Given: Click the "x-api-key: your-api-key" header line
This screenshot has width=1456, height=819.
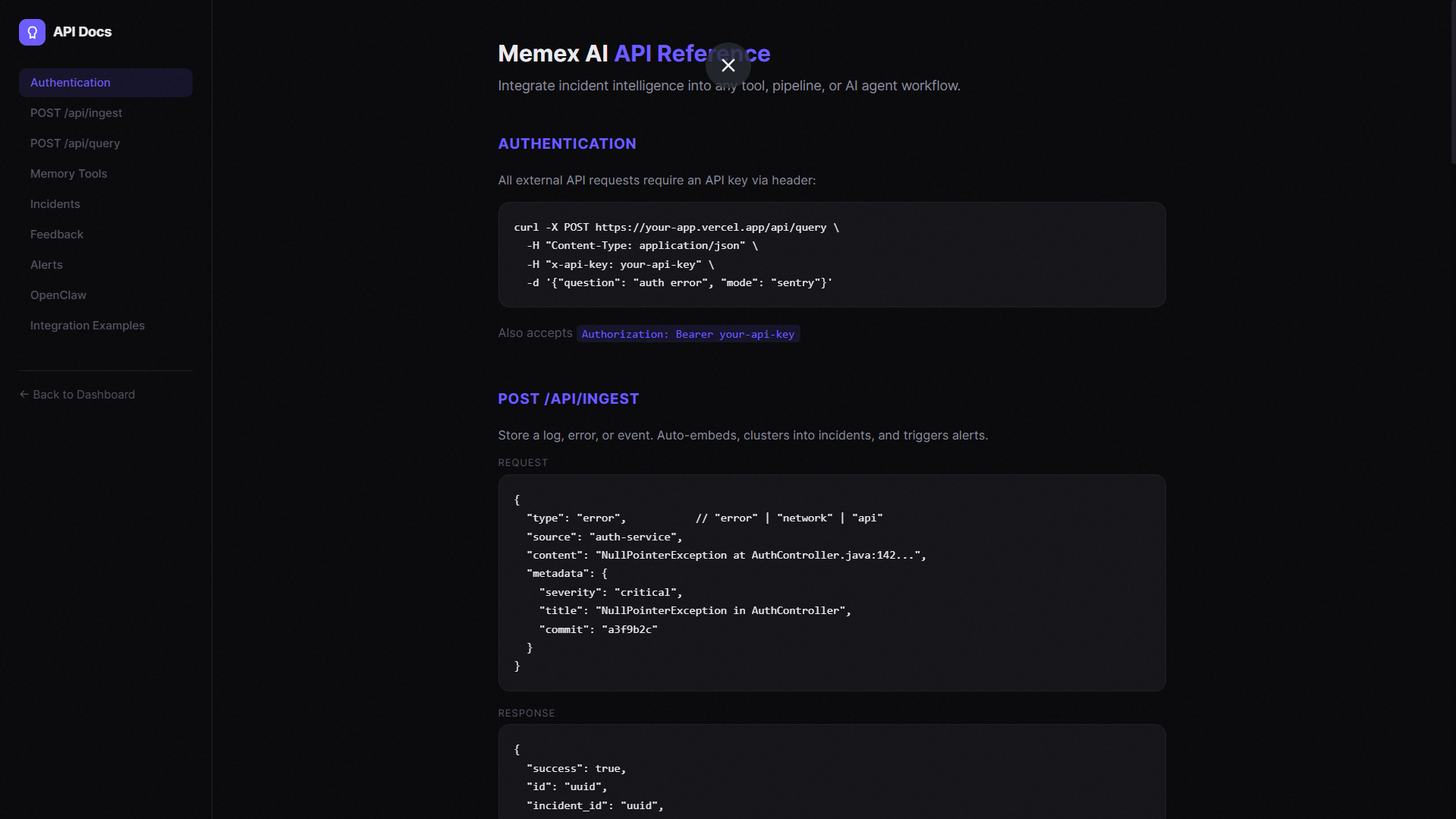Looking at the screenshot, I should click(621, 264).
